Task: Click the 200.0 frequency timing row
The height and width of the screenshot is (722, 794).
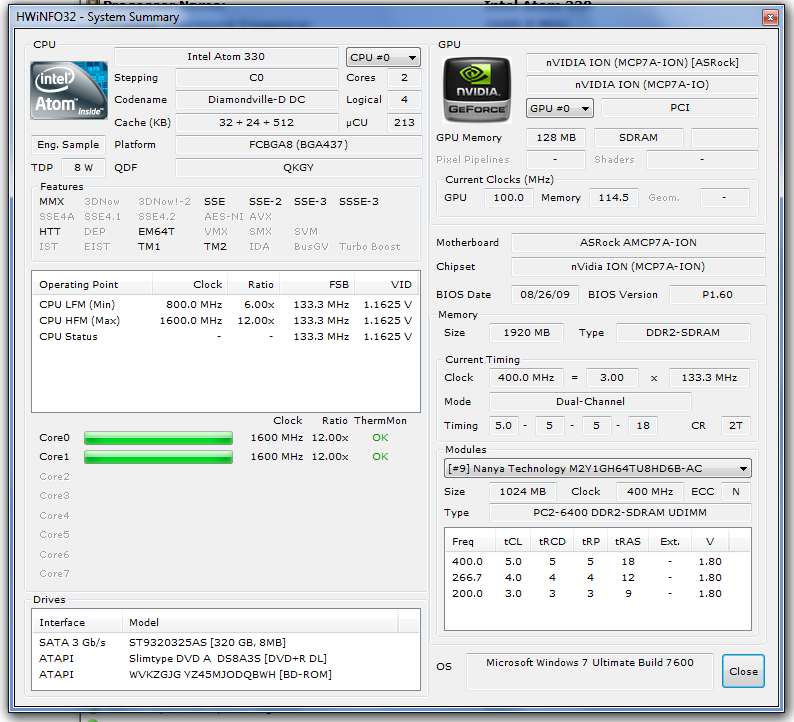Action: (x=598, y=593)
